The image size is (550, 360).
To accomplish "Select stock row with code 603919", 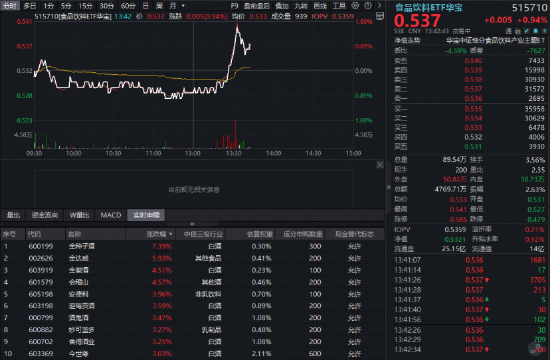I will click(192, 270).
